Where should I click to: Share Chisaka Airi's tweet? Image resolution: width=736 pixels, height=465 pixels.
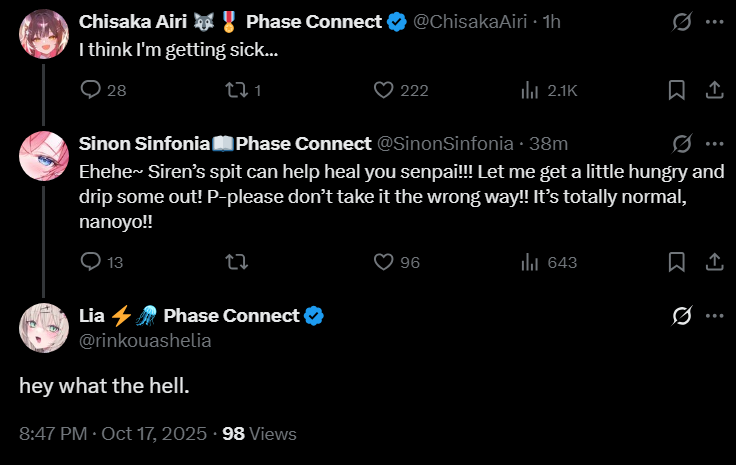pyautogui.click(x=715, y=90)
